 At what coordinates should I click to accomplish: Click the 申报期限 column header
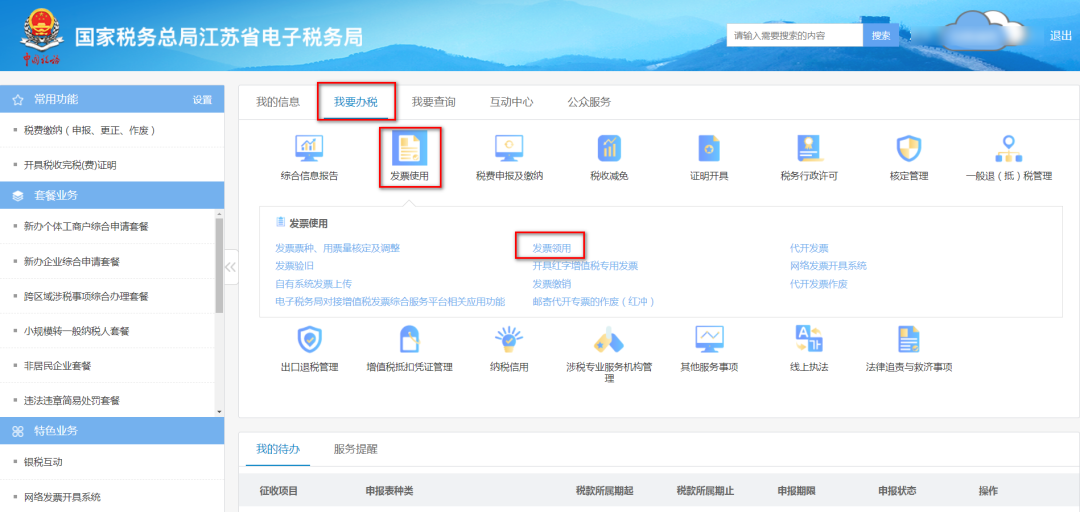pyautogui.click(x=797, y=491)
